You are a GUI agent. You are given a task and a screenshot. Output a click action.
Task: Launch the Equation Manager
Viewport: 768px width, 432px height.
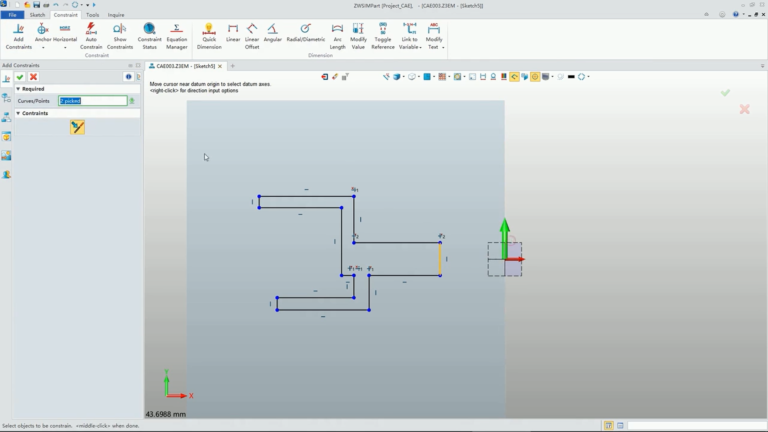176,36
